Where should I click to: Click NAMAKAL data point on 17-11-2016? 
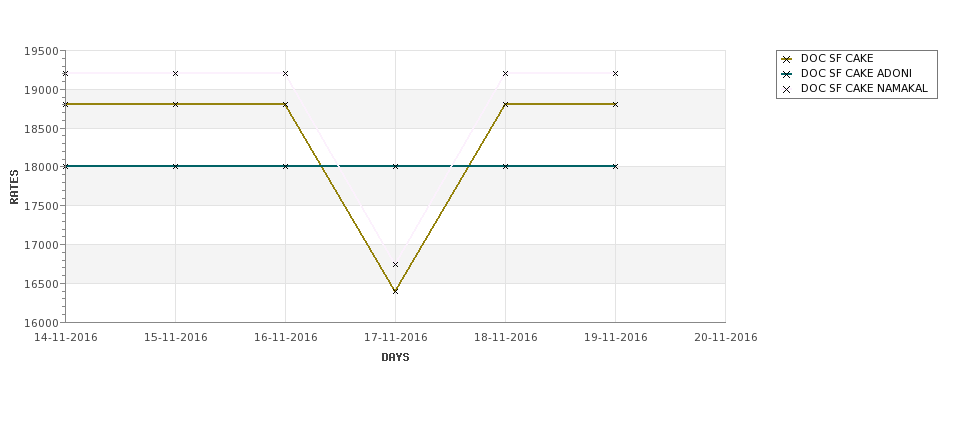tap(395, 265)
